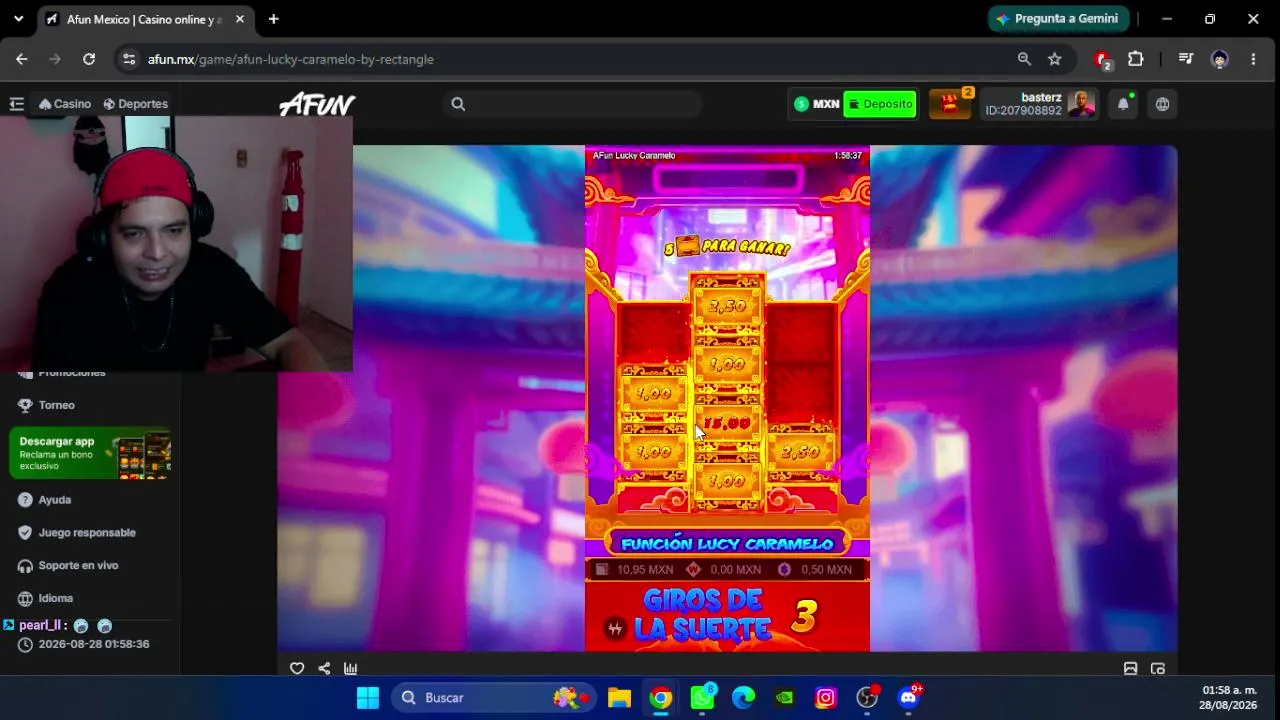Image resolution: width=1280 pixels, height=720 pixels.
Task: Open the Chrome profile avatar
Action: pos(1219,59)
